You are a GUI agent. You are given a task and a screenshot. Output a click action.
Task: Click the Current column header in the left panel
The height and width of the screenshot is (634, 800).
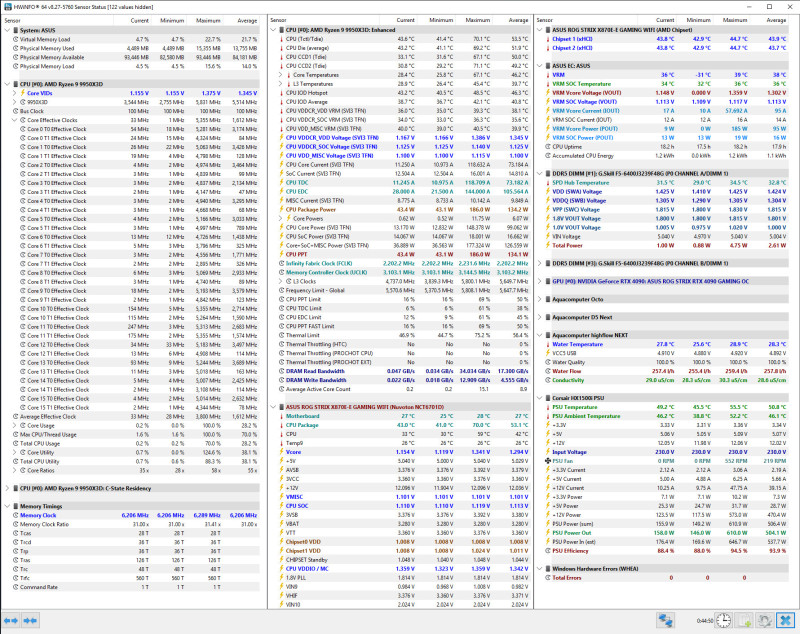(x=132, y=20)
